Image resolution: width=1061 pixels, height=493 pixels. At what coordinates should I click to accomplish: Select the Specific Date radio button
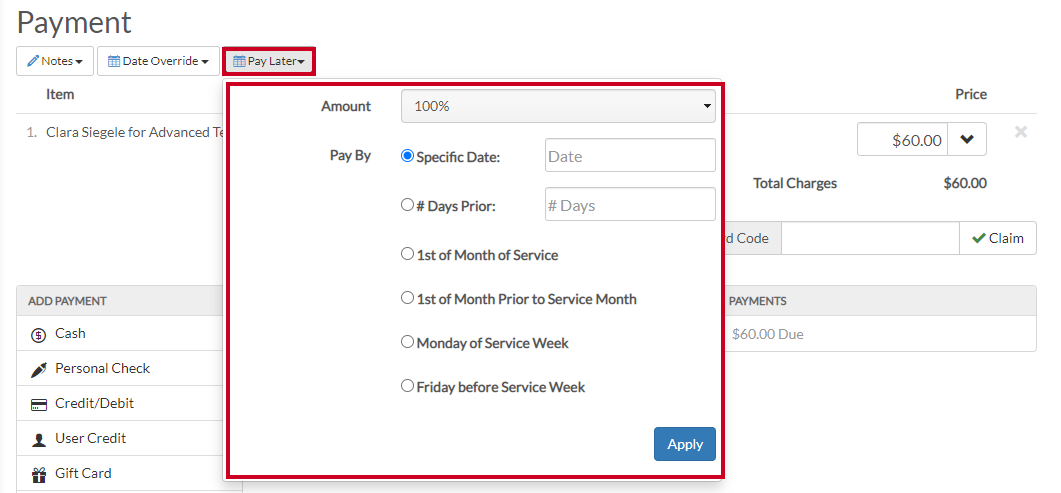(407, 156)
